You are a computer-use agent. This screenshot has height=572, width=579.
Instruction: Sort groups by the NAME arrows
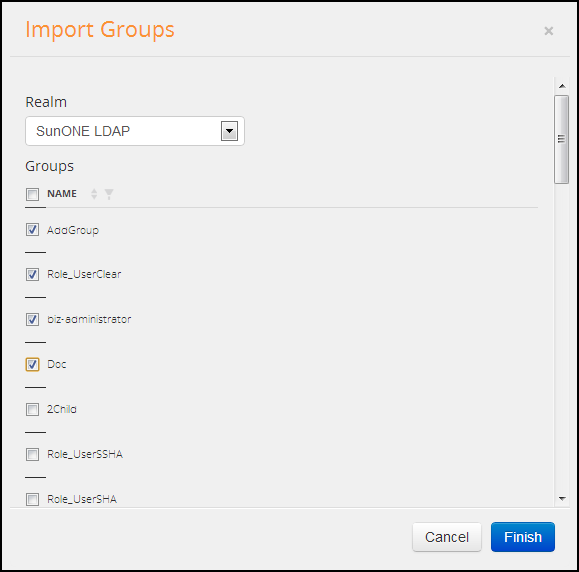[x=94, y=194]
